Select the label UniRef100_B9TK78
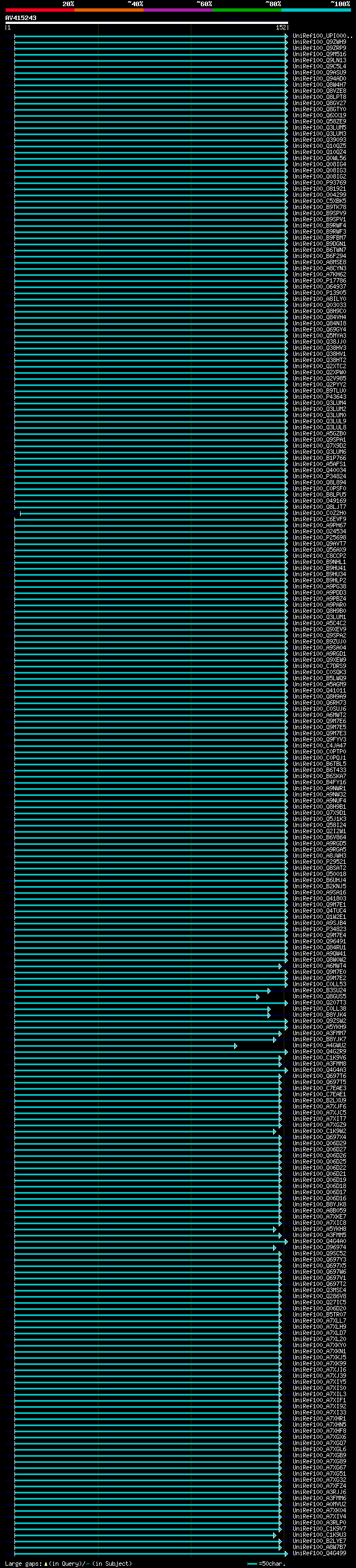This screenshot has width=356, height=1568. click(319, 207)
